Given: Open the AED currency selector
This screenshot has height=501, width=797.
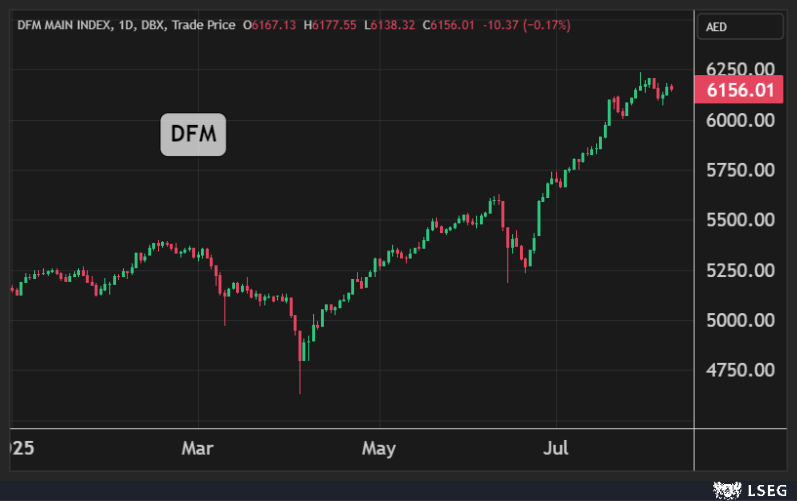Looking at the screenshot, I should (x=717, y=26).
